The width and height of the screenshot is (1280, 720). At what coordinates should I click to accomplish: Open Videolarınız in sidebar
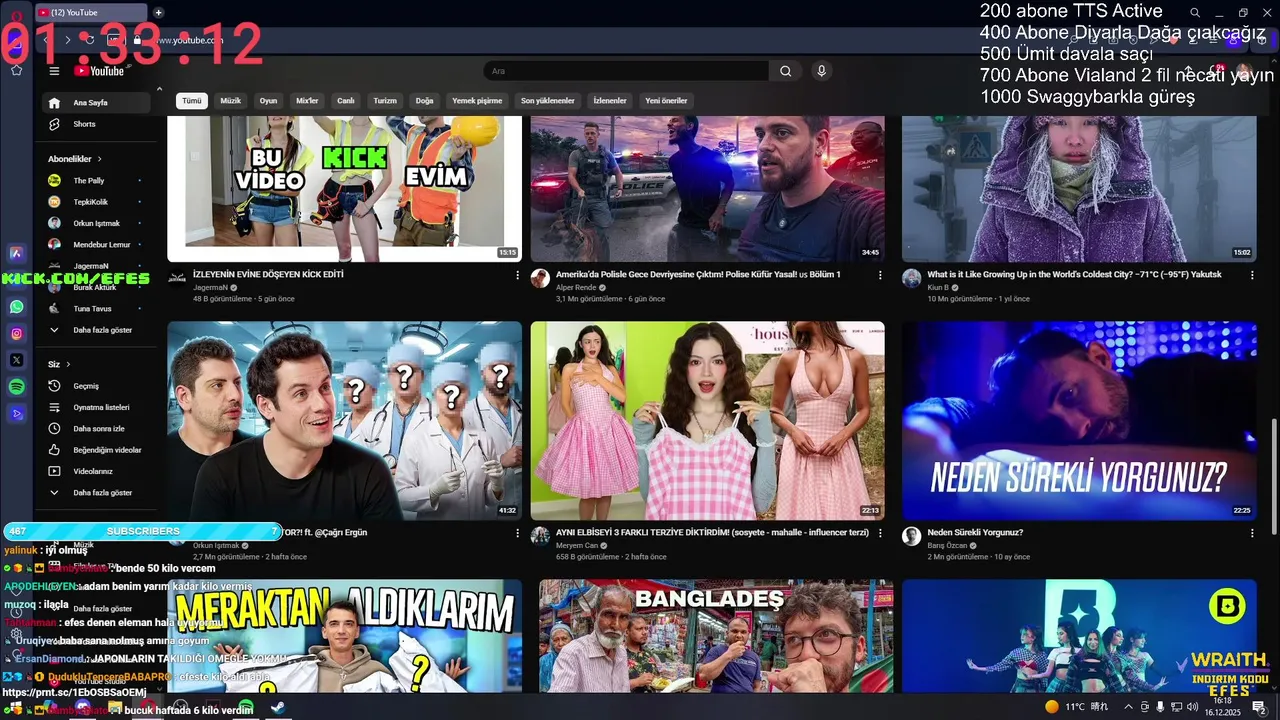[x=96, y=471]
